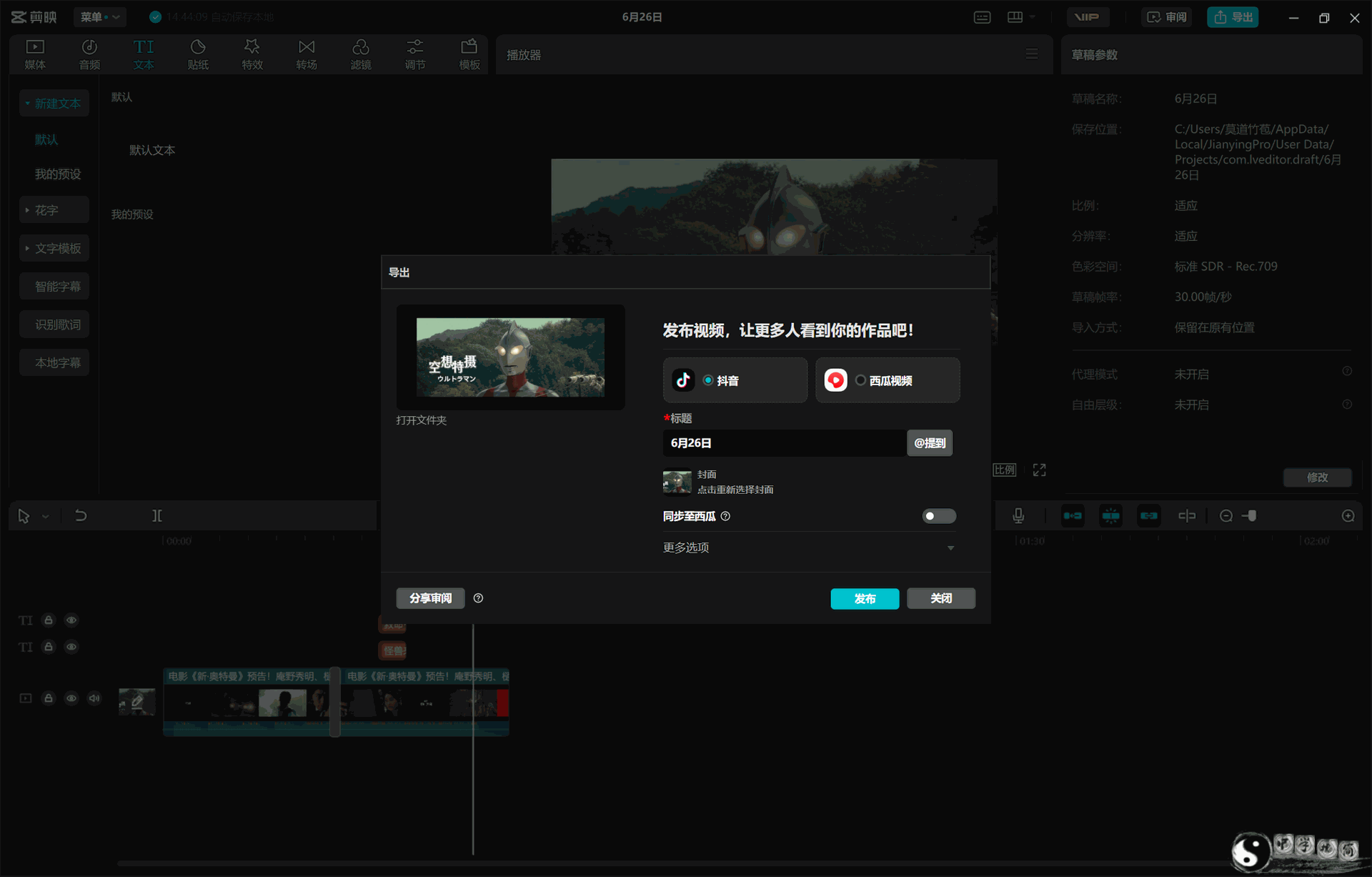Toggle the preview axis icon
Screen dimensions: 1372x877
coord(1187,515)
